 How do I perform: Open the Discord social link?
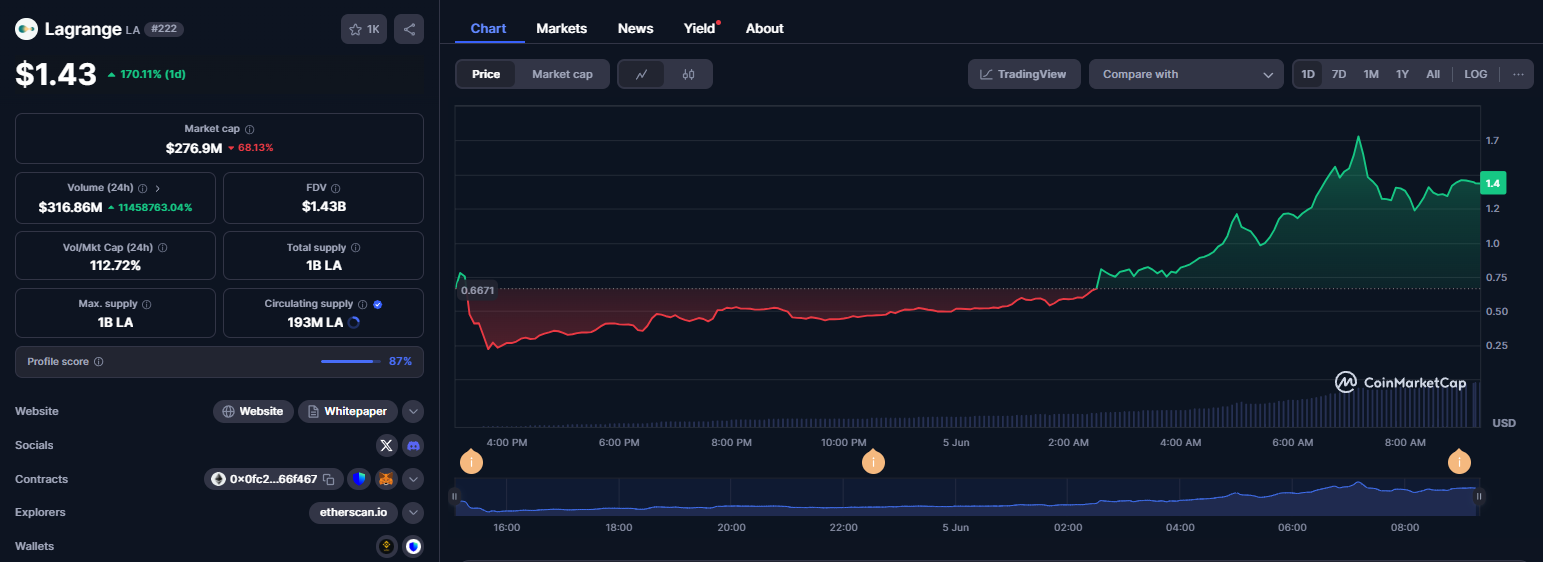coord(413,445)
